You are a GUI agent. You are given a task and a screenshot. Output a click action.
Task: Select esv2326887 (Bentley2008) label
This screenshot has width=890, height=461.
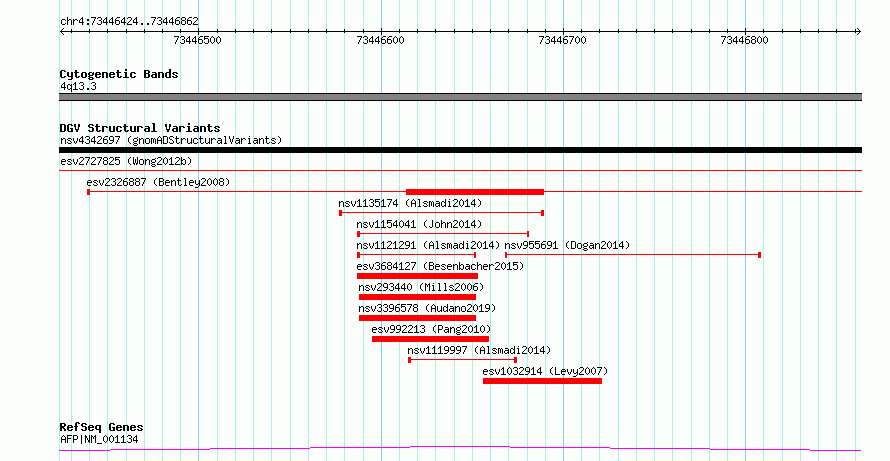(x=158, y=182)
